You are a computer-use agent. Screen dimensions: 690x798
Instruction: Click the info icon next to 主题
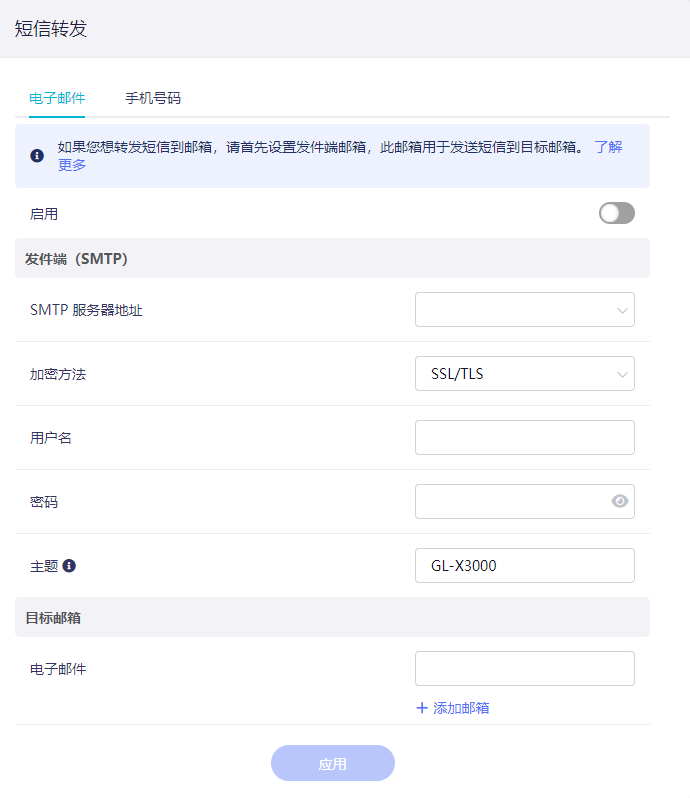[69, 565]
